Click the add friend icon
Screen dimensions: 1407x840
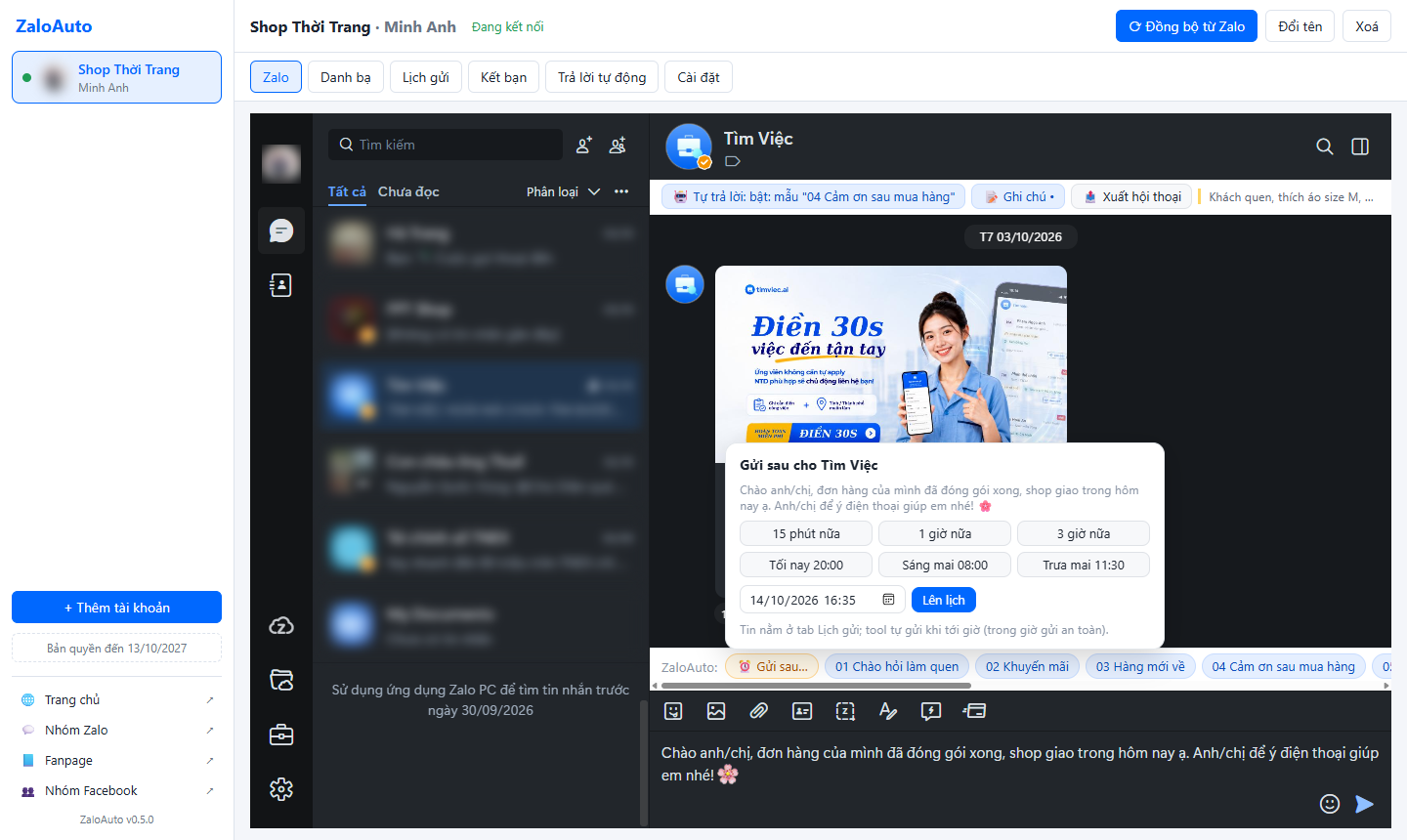pyautogui.click(x=584, y=145)
